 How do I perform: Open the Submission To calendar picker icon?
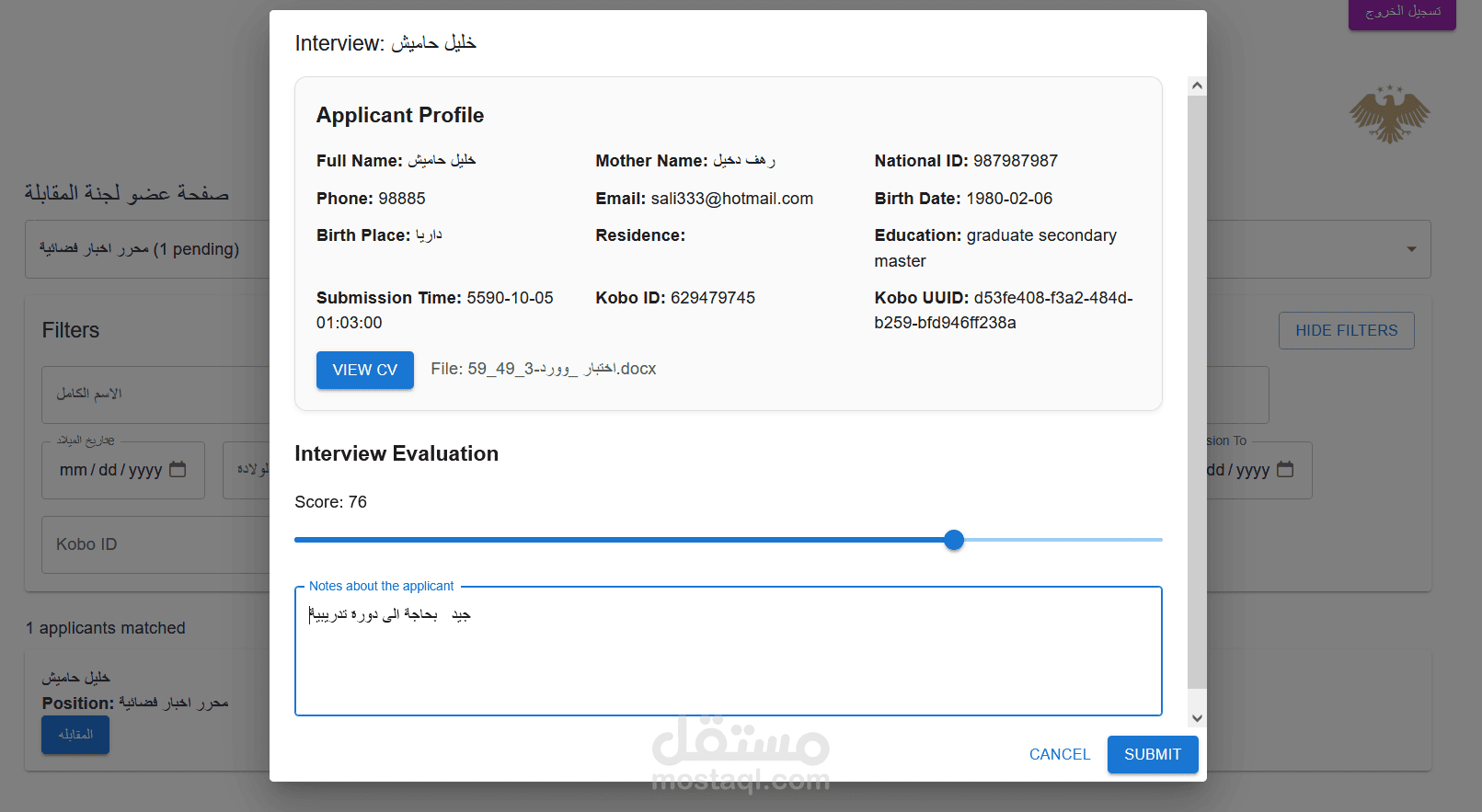click(x=1285, y=470)
